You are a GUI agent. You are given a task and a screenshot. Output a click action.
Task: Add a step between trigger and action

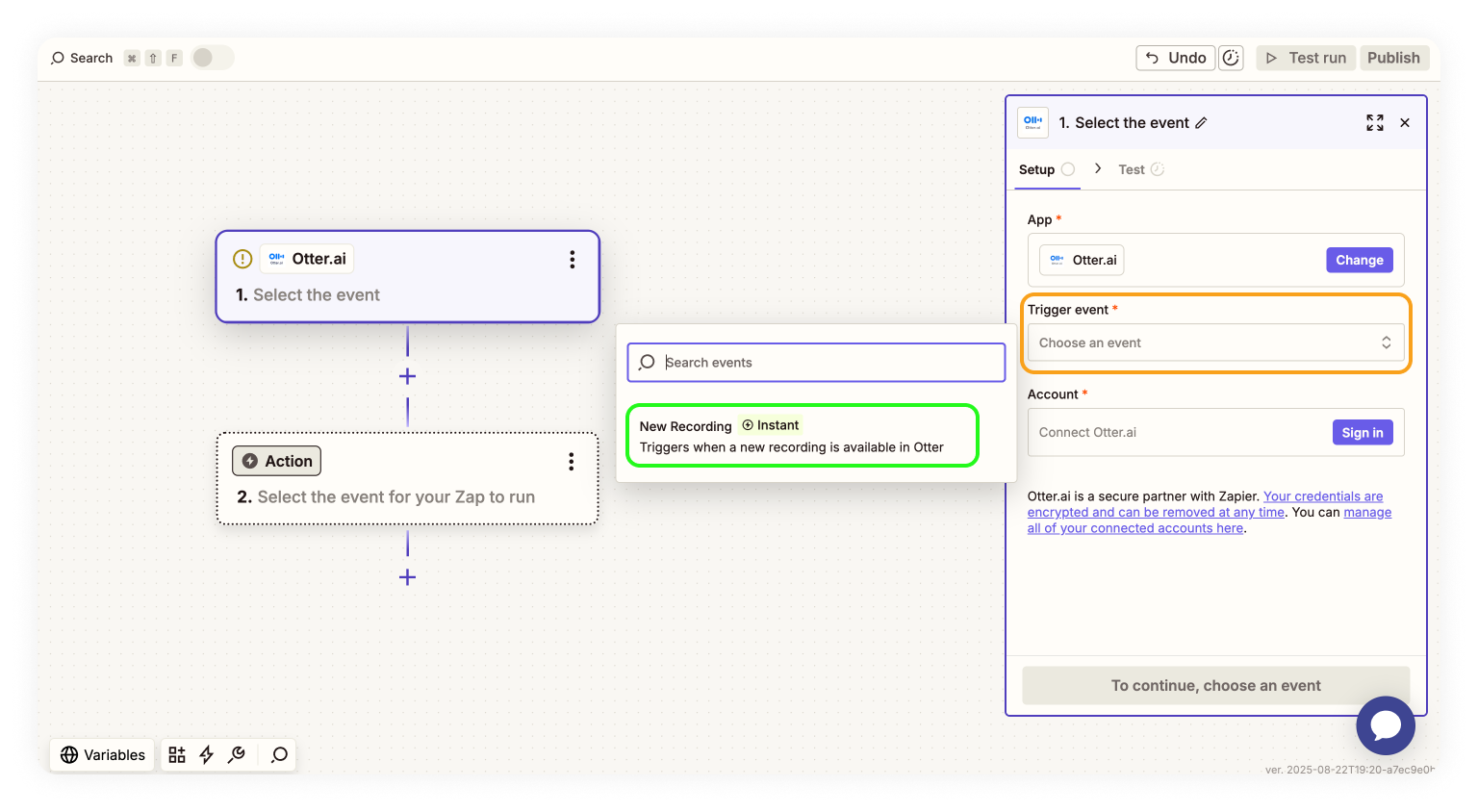point(407,376)
